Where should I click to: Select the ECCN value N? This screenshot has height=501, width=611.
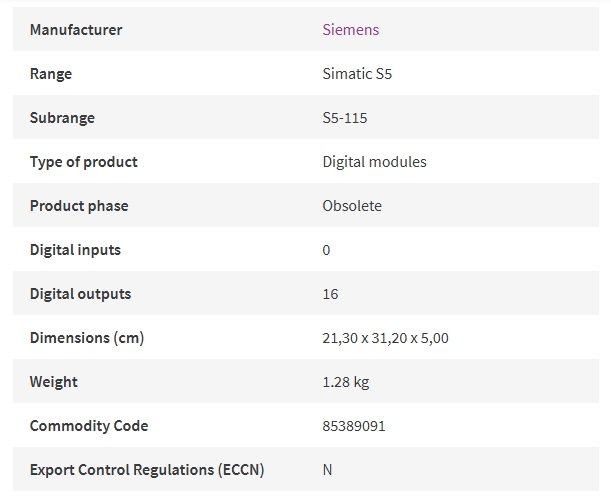coord(327,470)
